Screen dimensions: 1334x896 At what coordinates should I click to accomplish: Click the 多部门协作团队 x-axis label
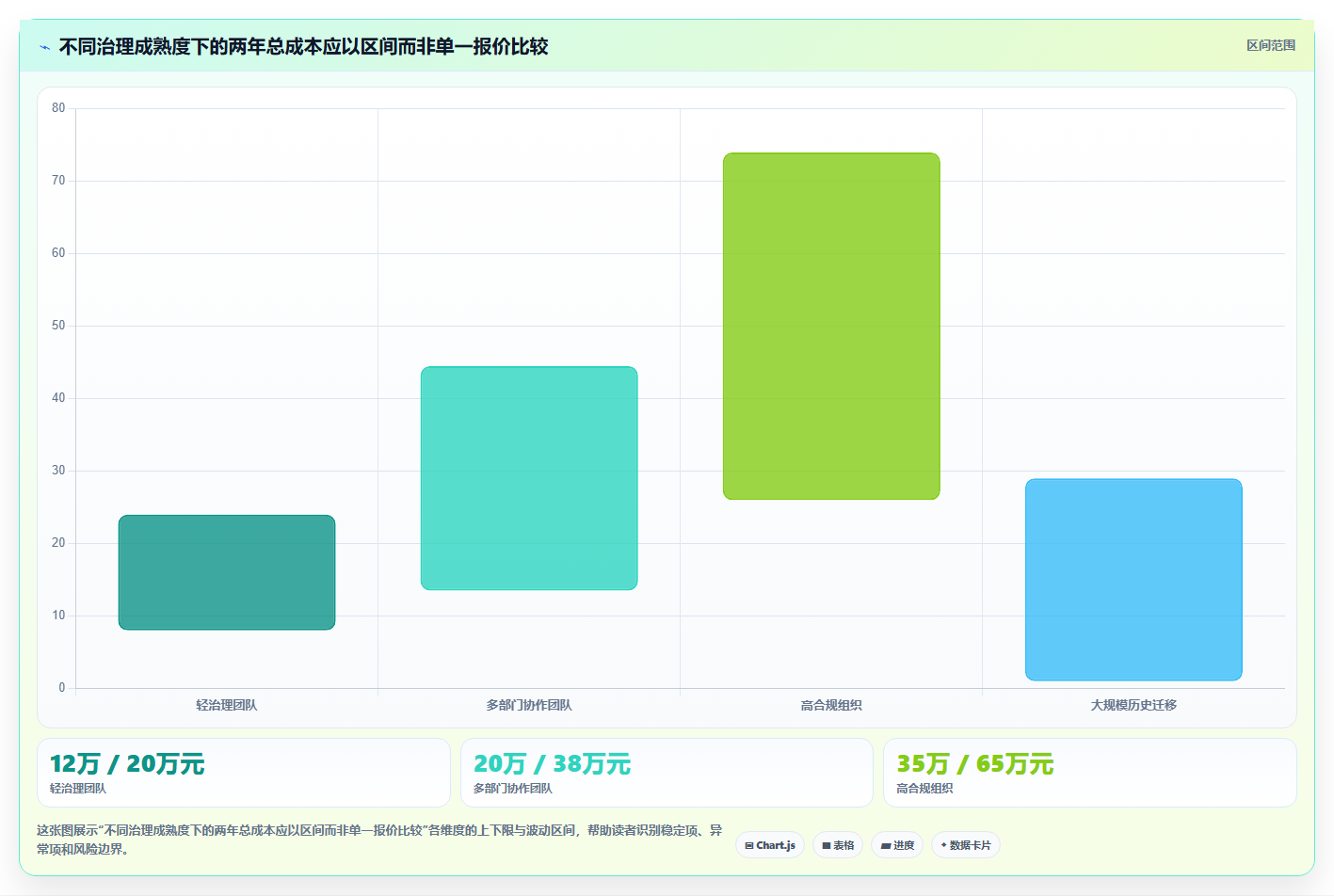pyautogui.click(x=529, y=705)
